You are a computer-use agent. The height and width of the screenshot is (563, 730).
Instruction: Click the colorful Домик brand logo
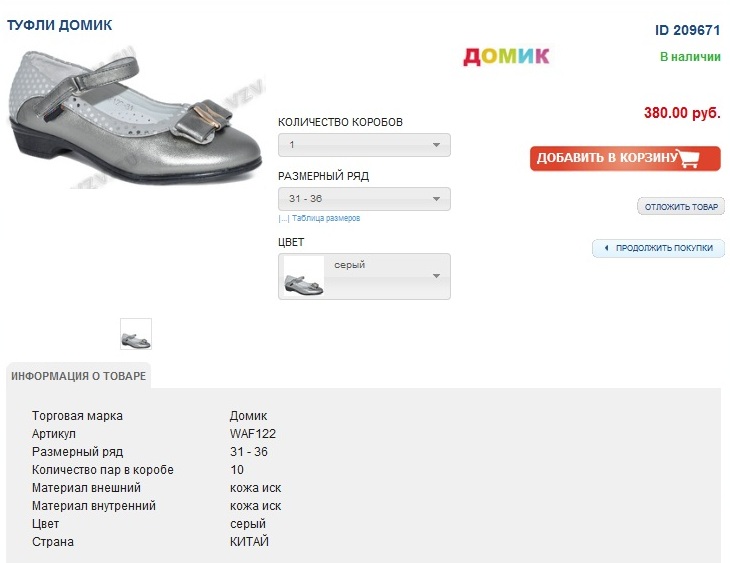pyautogui.click(x=506, y=56)
